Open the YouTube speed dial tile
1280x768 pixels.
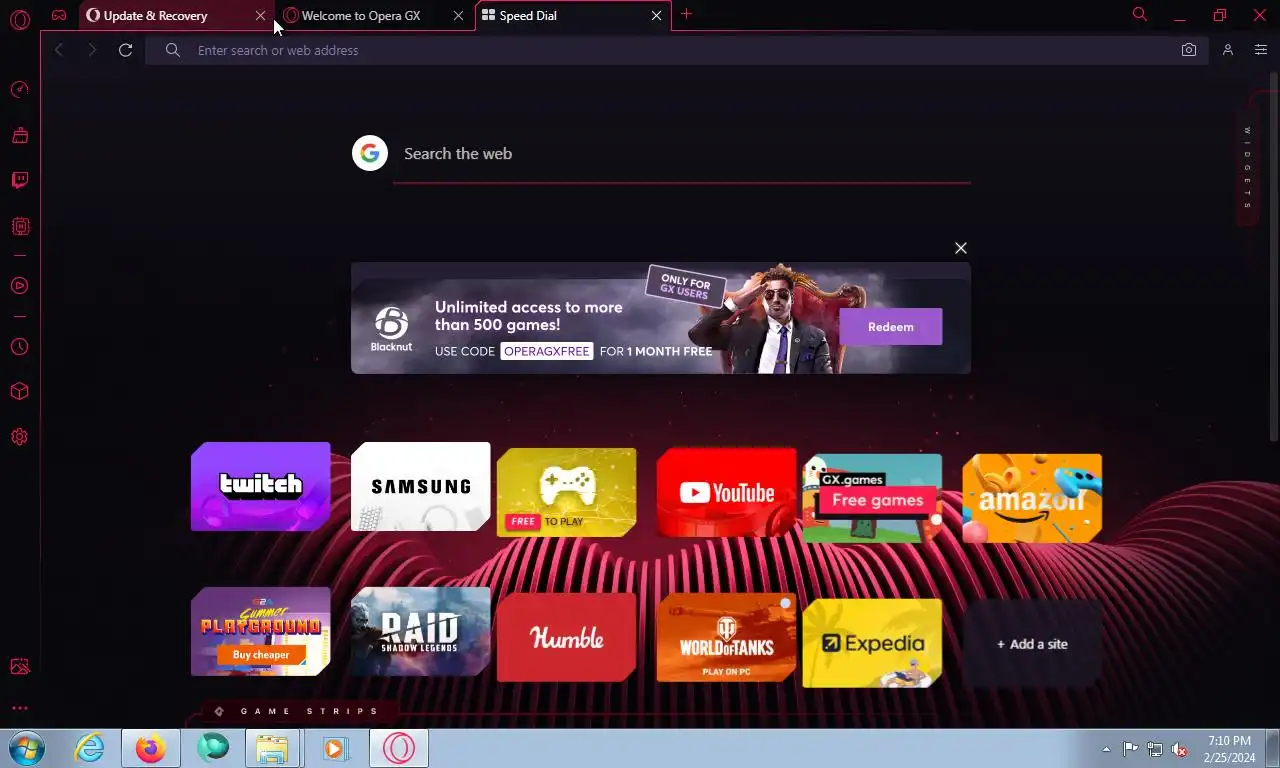pyautogui.click(x=726, y=493)
